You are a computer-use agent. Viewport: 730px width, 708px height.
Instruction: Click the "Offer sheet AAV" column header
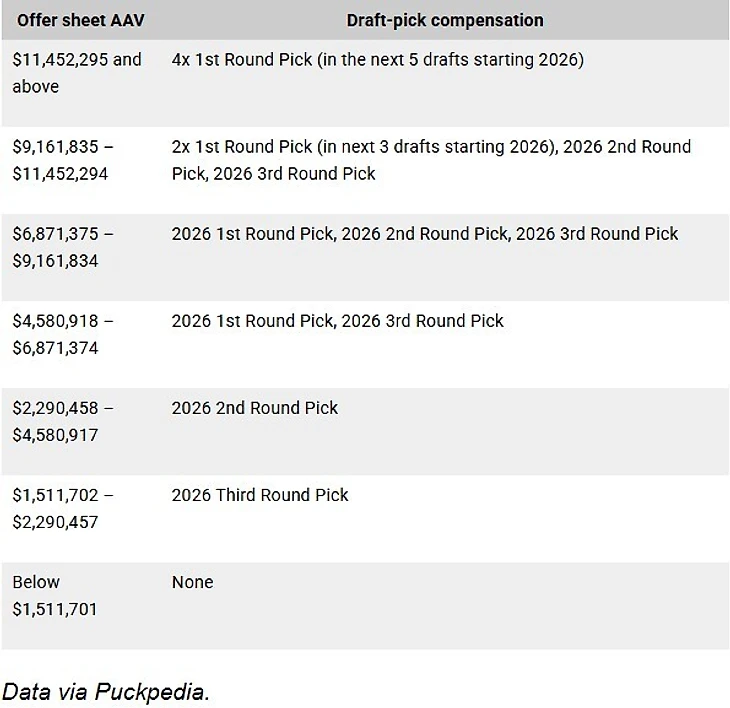pyautogui.click(x=81, y=20)
